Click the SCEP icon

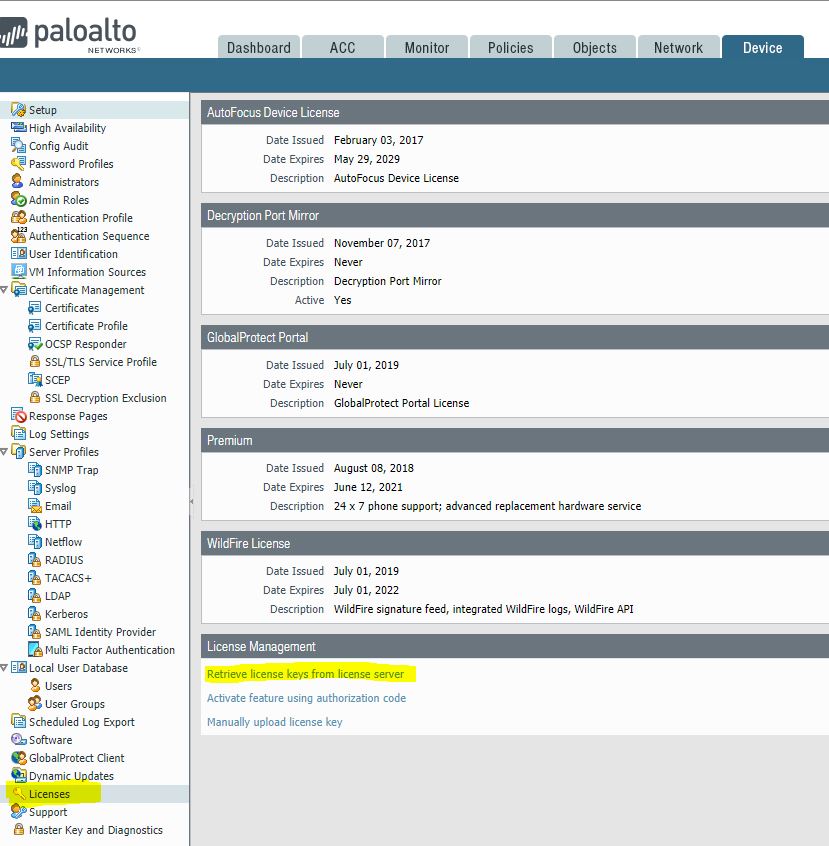35,380
